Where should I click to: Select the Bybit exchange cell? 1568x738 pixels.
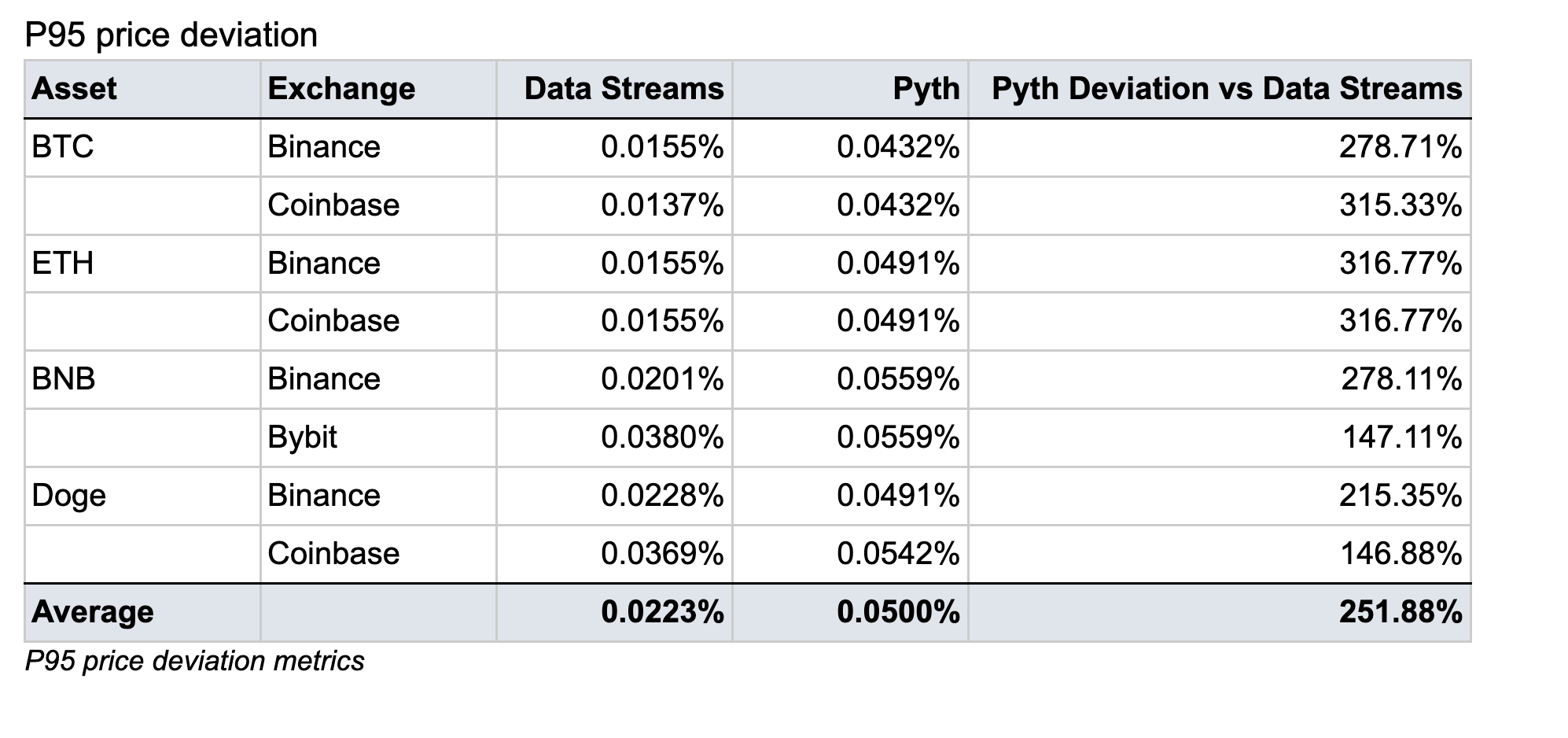[302, 437]
